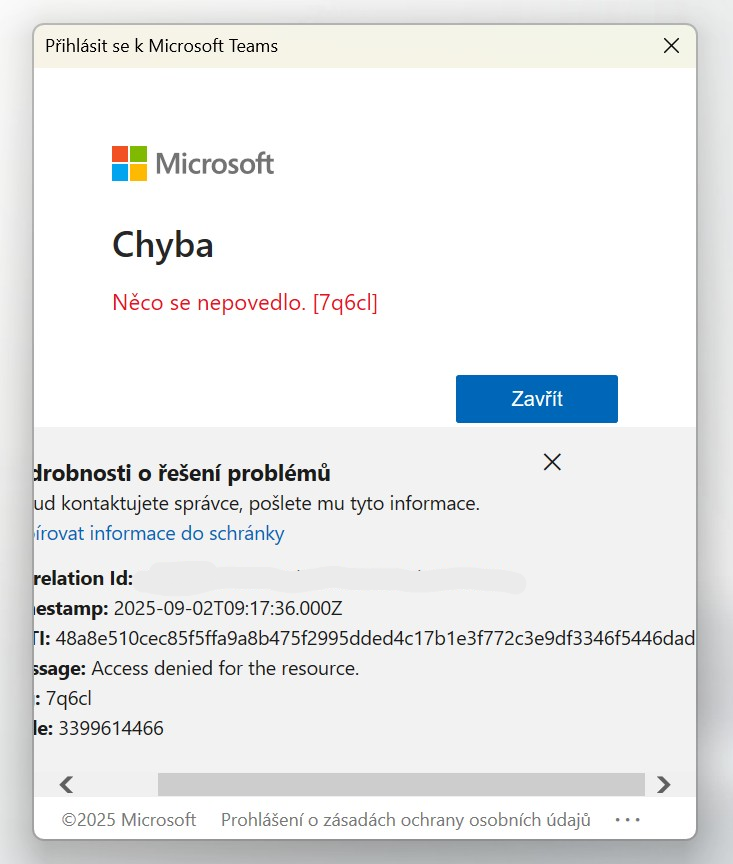Dismiss the troubleshooting details panel

[552, 462]
